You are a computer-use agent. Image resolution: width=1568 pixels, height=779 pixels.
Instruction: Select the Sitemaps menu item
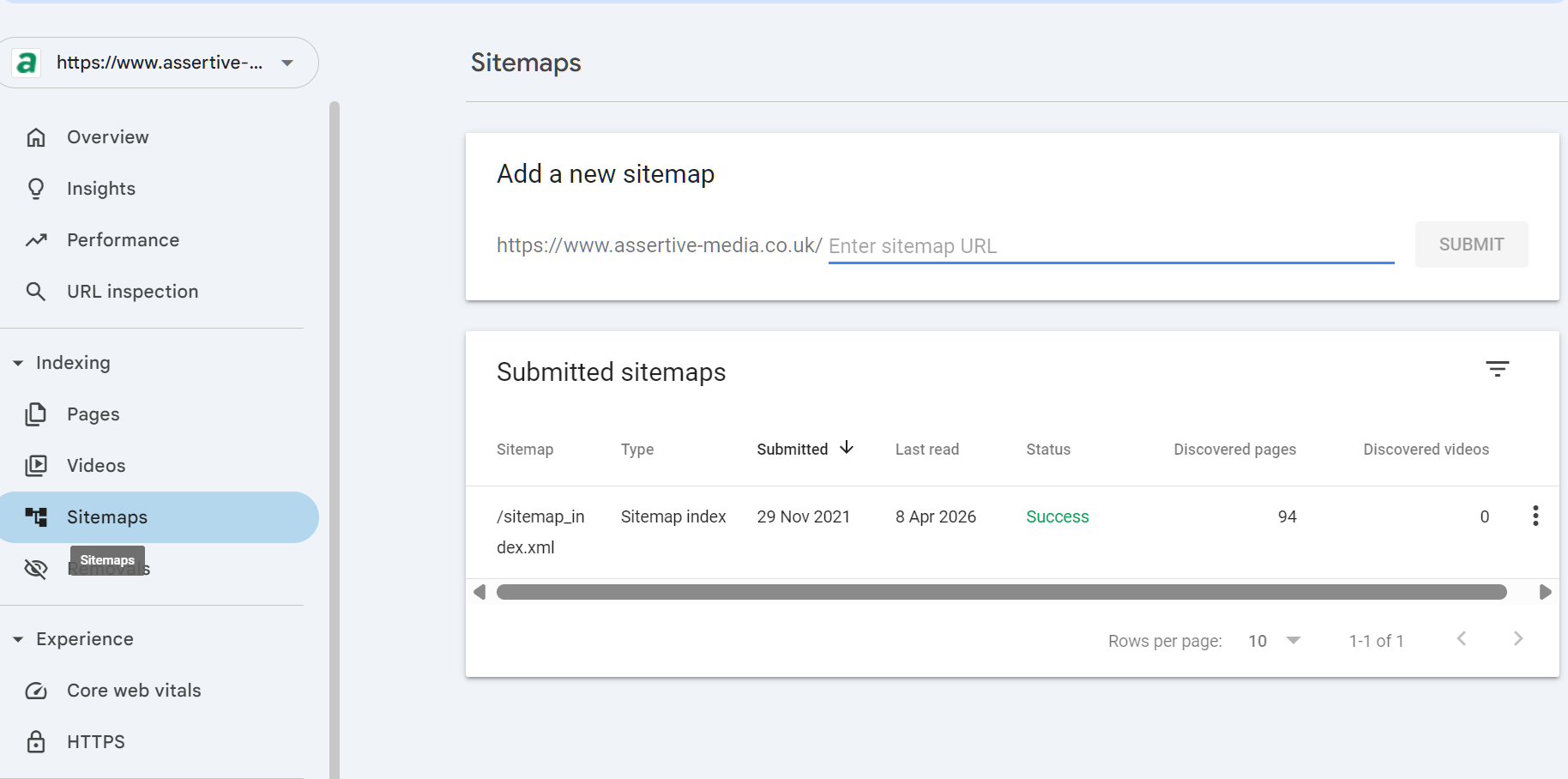tap(107, 517)
